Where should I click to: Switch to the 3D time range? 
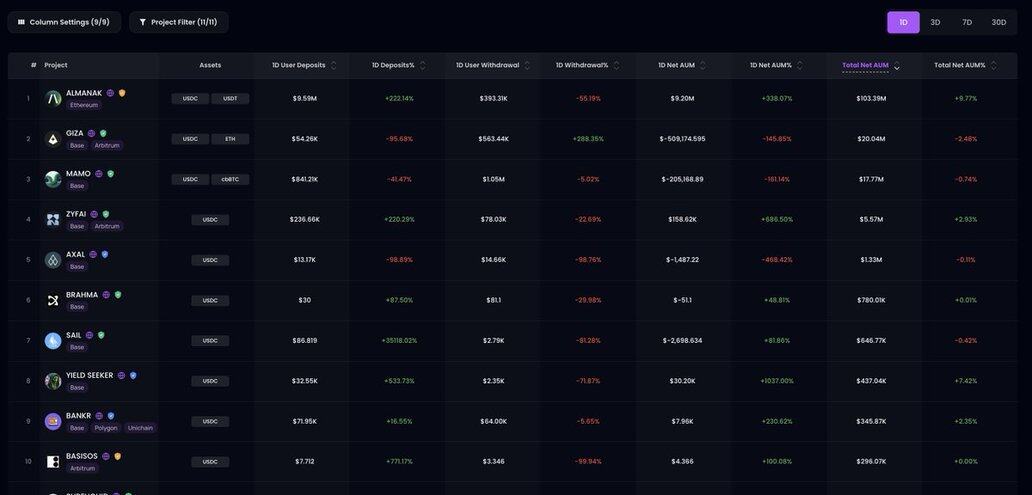(935, 22)
